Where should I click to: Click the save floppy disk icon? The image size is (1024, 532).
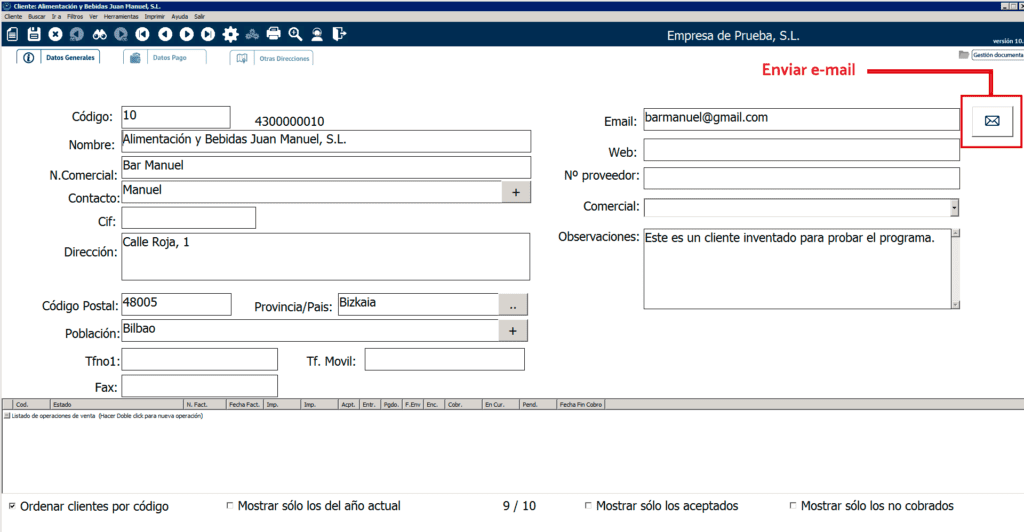click(34, 34)
